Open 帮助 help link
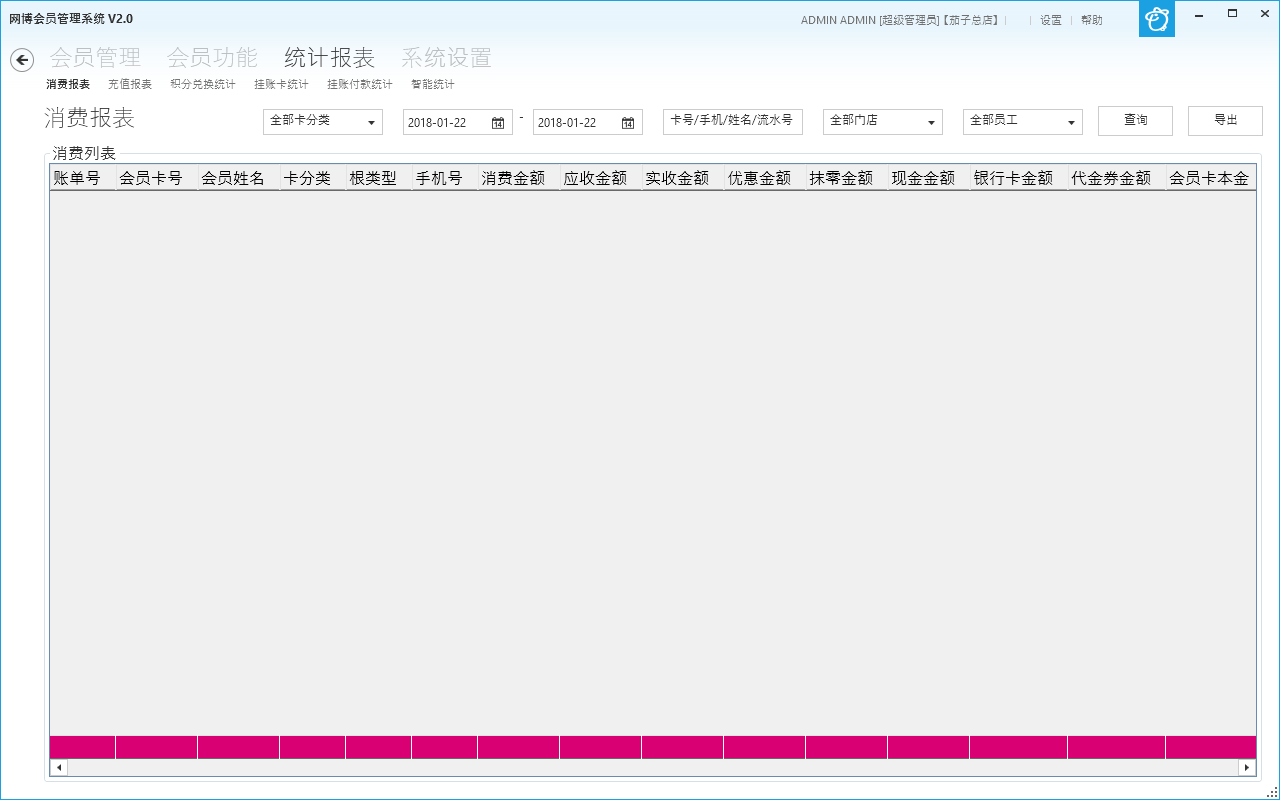This screenshot has width=1280, height=800. [1092, 20]
